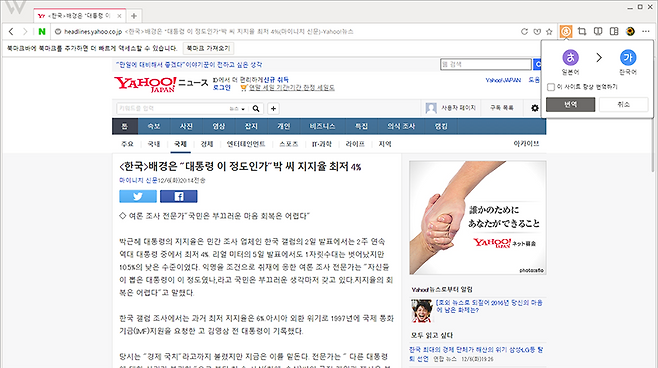Screen dimensions: 658x368
Task: Select the 속보 breaking news tab
Action: (x=154, y=126)
